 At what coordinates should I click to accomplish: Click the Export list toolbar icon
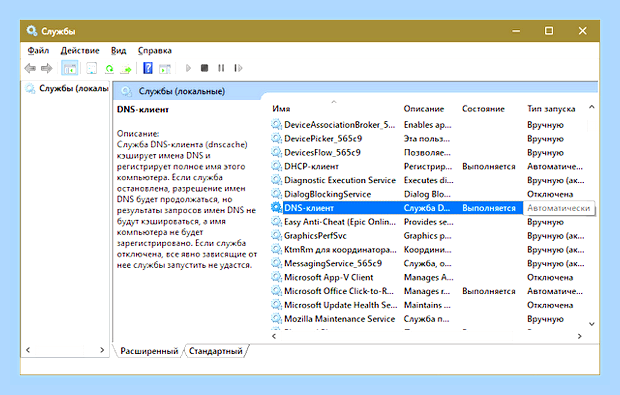(126, 68)
